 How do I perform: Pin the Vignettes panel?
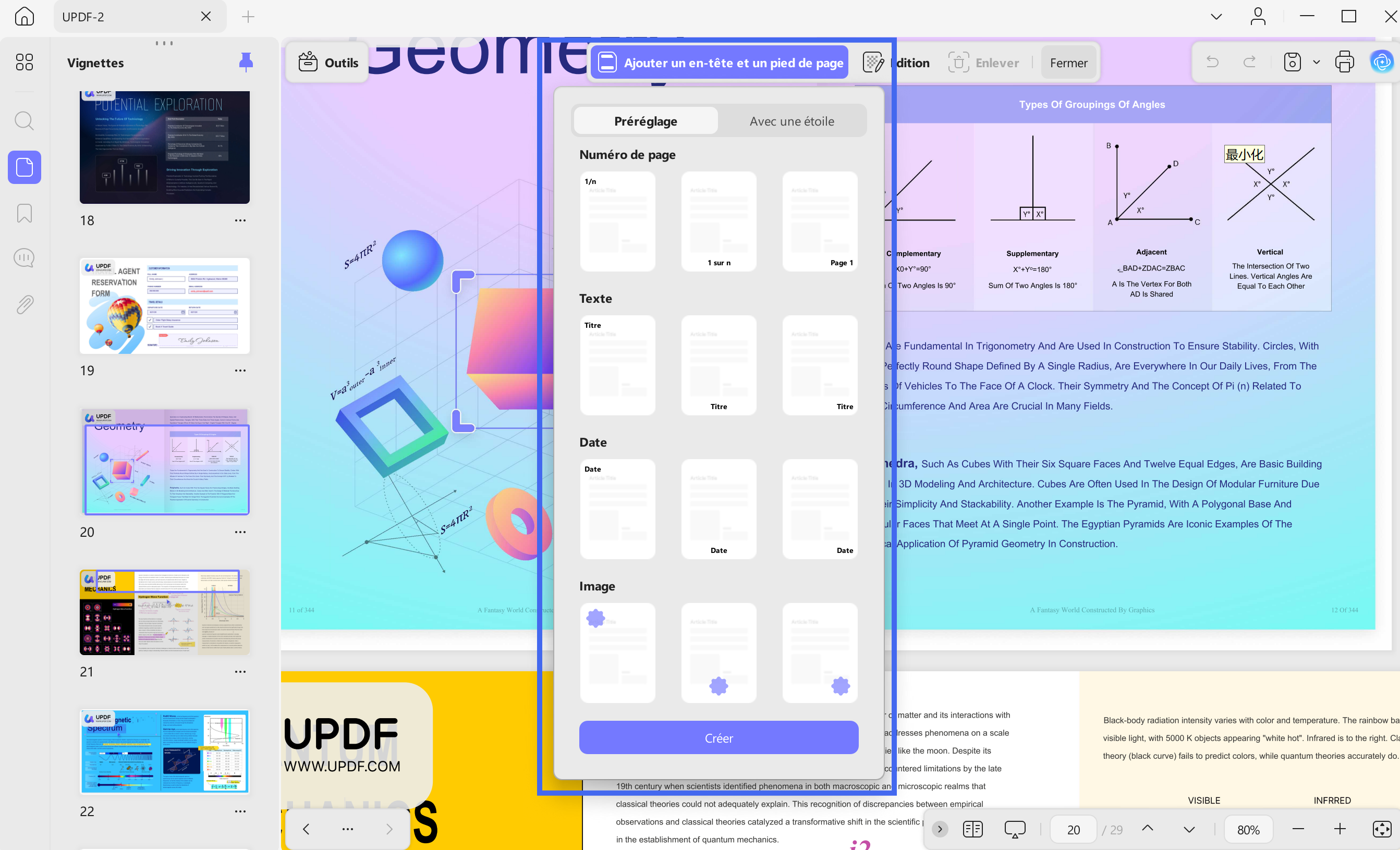click(246, 63)
